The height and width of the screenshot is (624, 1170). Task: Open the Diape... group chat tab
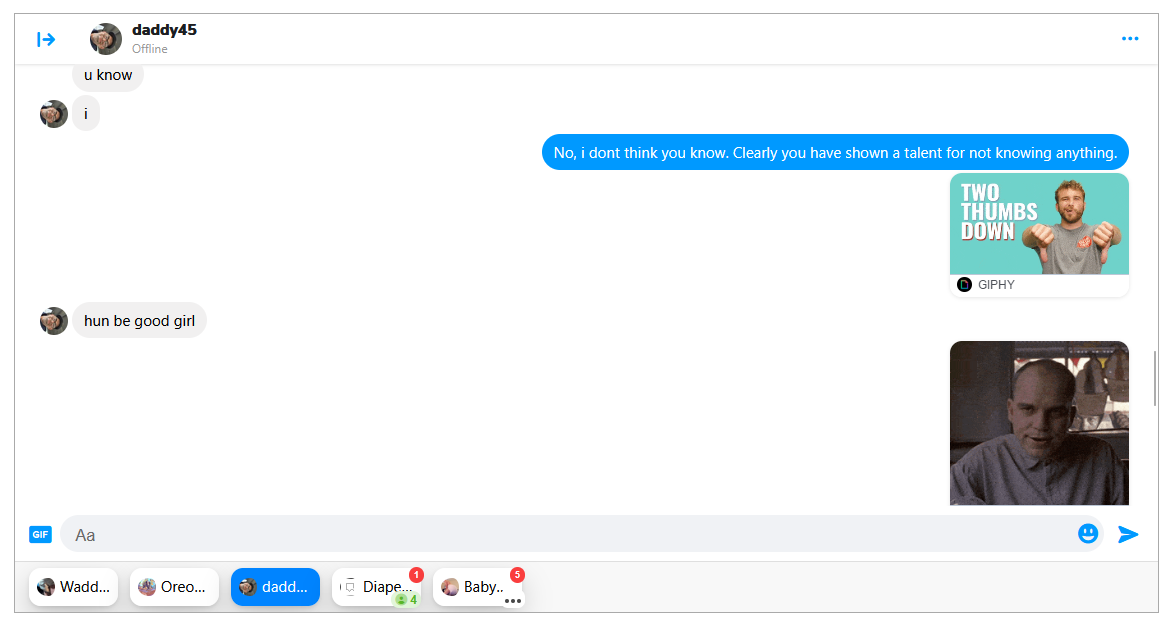coord(376,587)
